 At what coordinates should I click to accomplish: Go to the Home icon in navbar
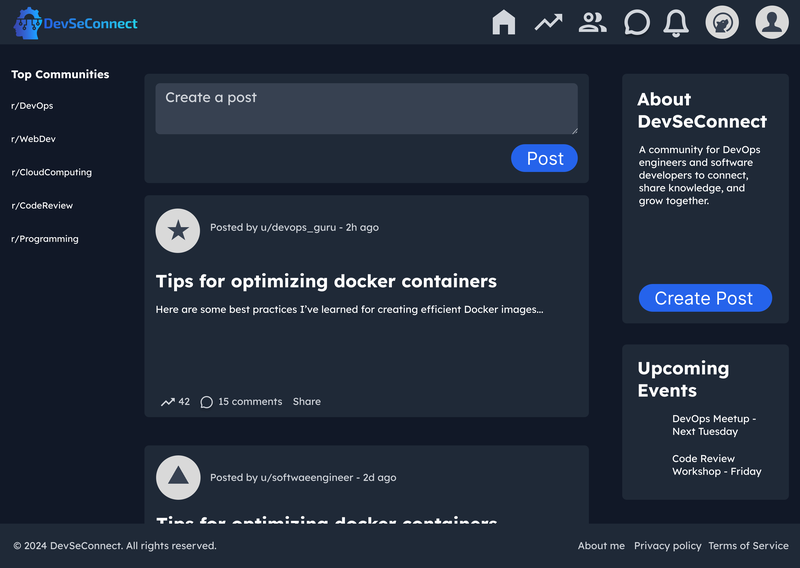(504, 22)
